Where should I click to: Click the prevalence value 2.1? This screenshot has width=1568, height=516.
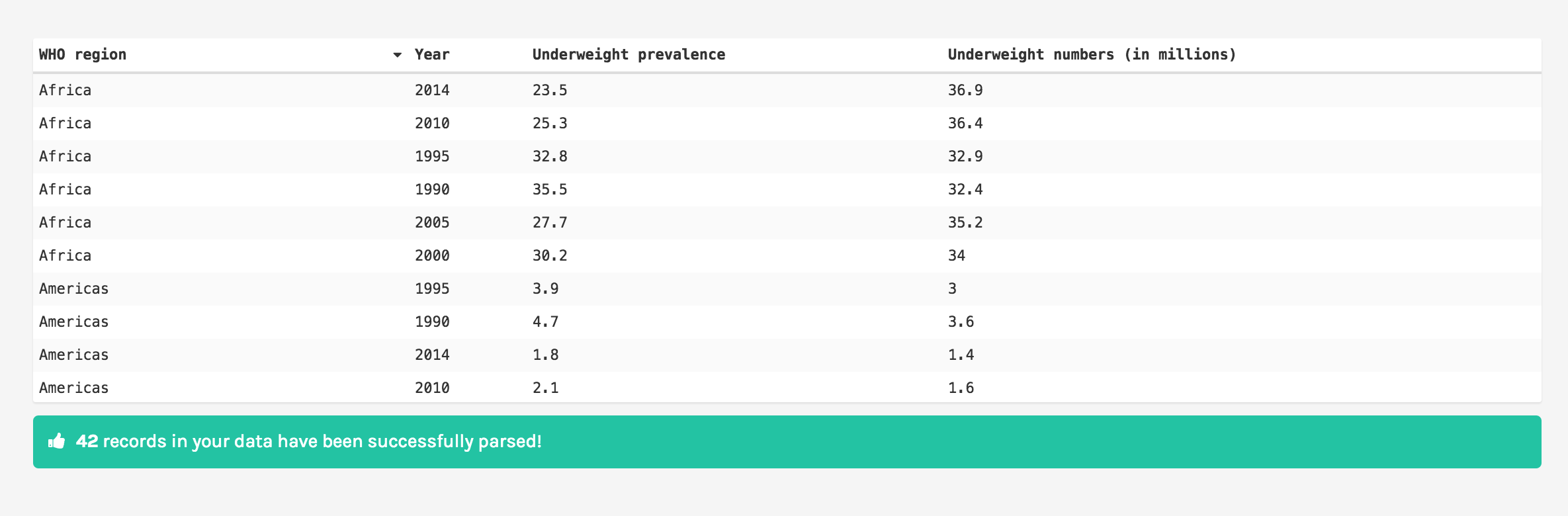tap(545, 388)
